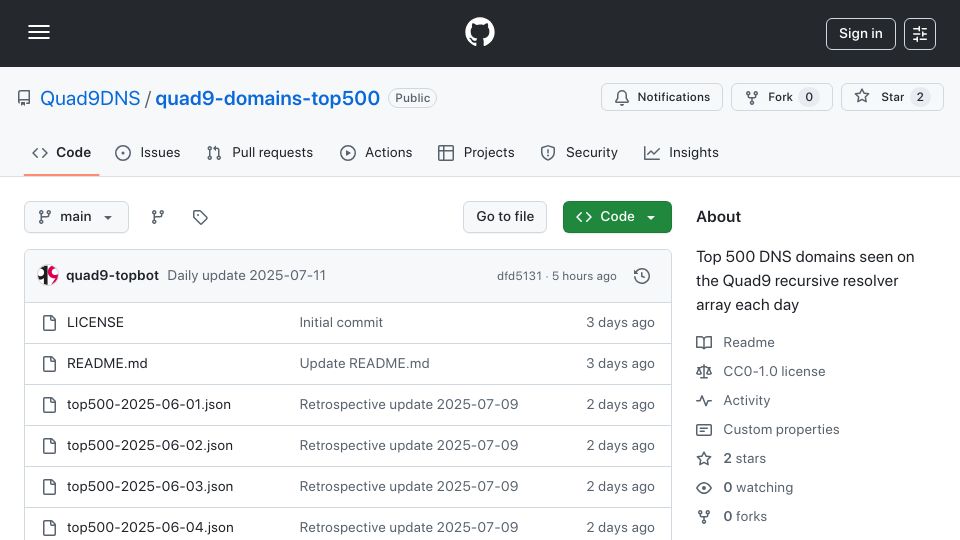This screenshot has height=540, width=960.
Task: Open the quad9-topbot author link
Action: point(112,276)
